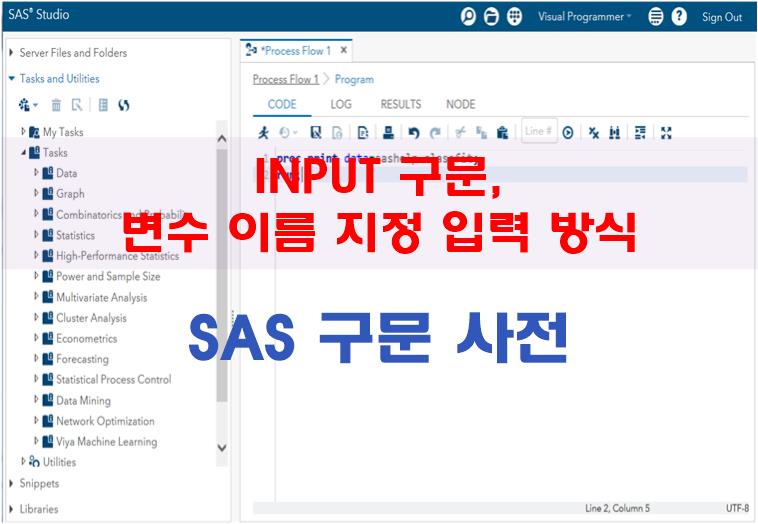Open the Help question mark icon
Viewport: 758px width, 524px height.
[x=679, y=17]
